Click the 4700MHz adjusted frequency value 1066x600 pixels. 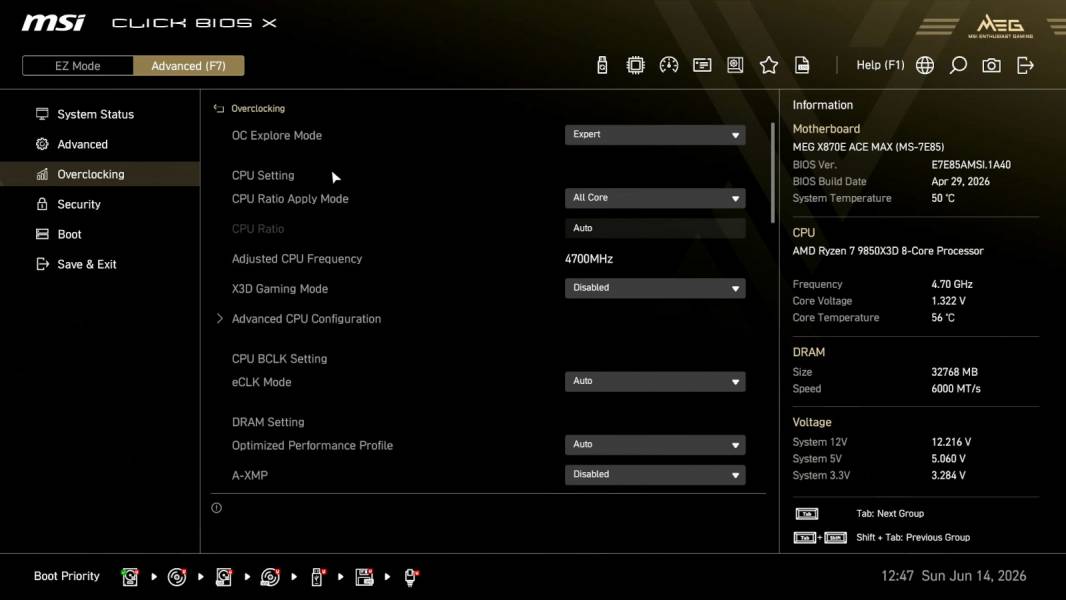click(589, 259)
